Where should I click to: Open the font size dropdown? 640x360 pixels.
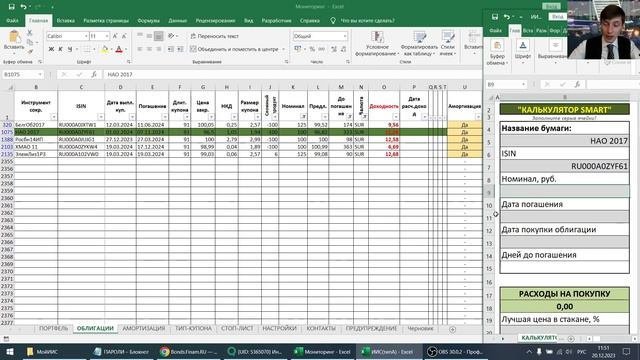107,36
